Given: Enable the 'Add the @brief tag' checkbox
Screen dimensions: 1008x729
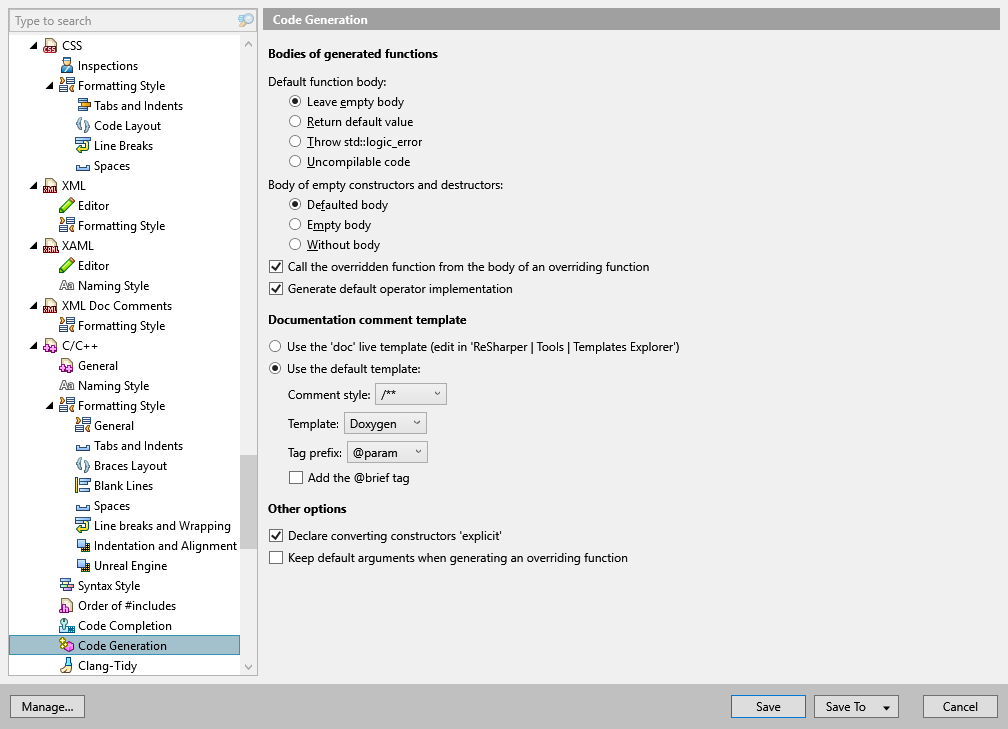Looking at the screenshot, I should 296,477.
